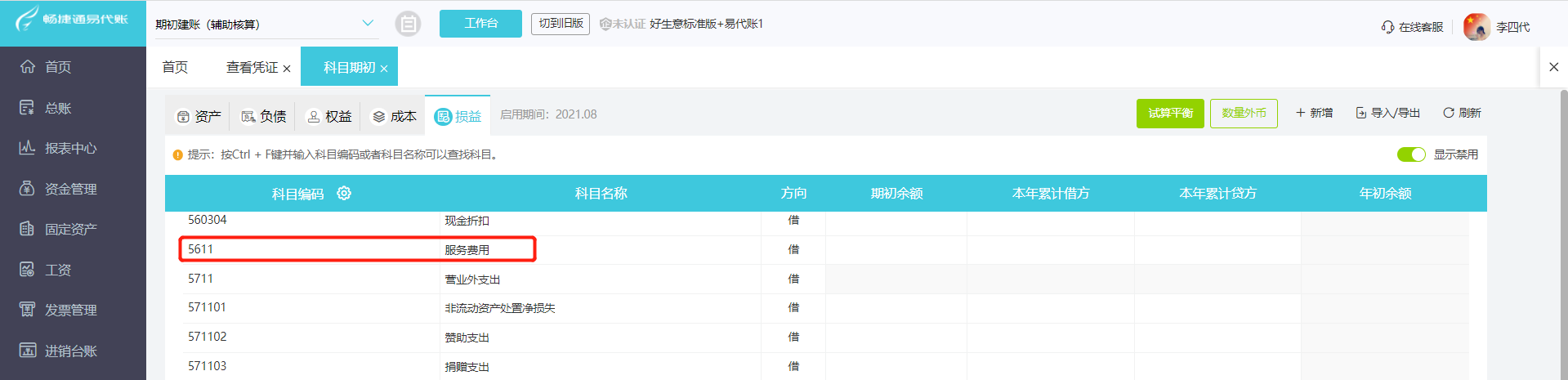Click the 方向 column header
The height and width of the screenshot is (380, 1568).
793,194
